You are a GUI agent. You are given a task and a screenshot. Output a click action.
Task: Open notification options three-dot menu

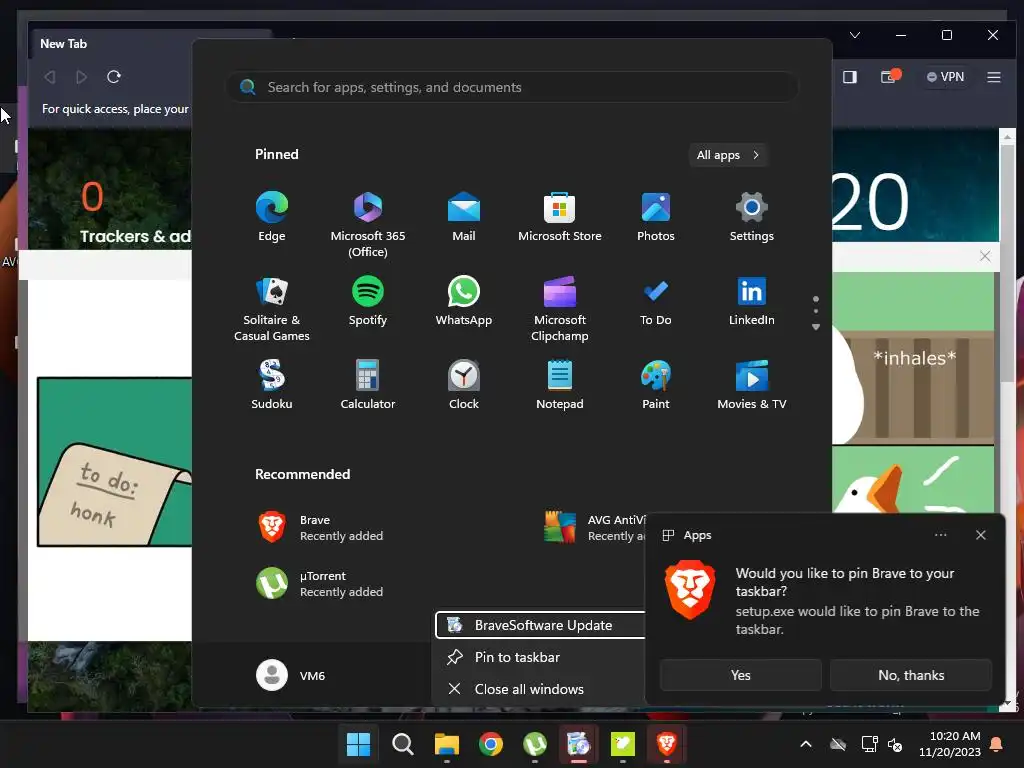pos(940,535)
